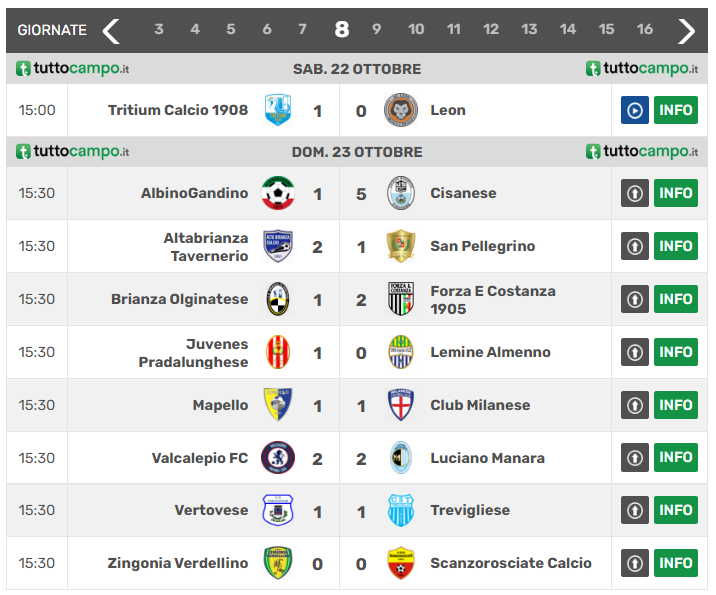Open INFO for Valcalepio FC vs Luciano Manara
716x595 pixels.
[x=676, y=458]
